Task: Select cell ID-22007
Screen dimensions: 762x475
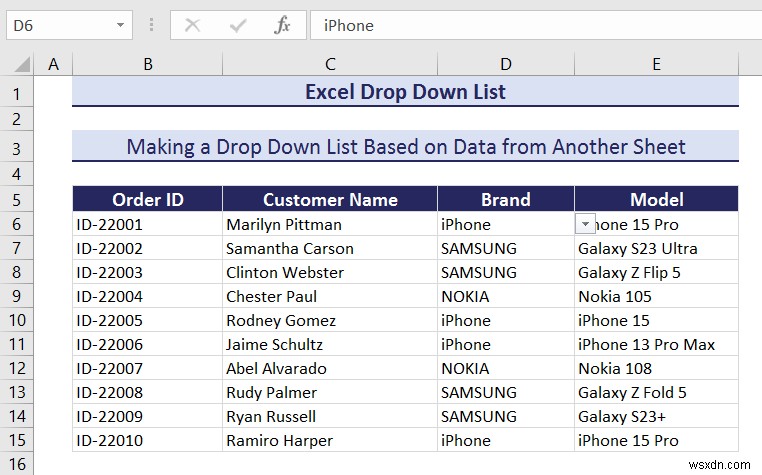Action: tap(148, 368)
